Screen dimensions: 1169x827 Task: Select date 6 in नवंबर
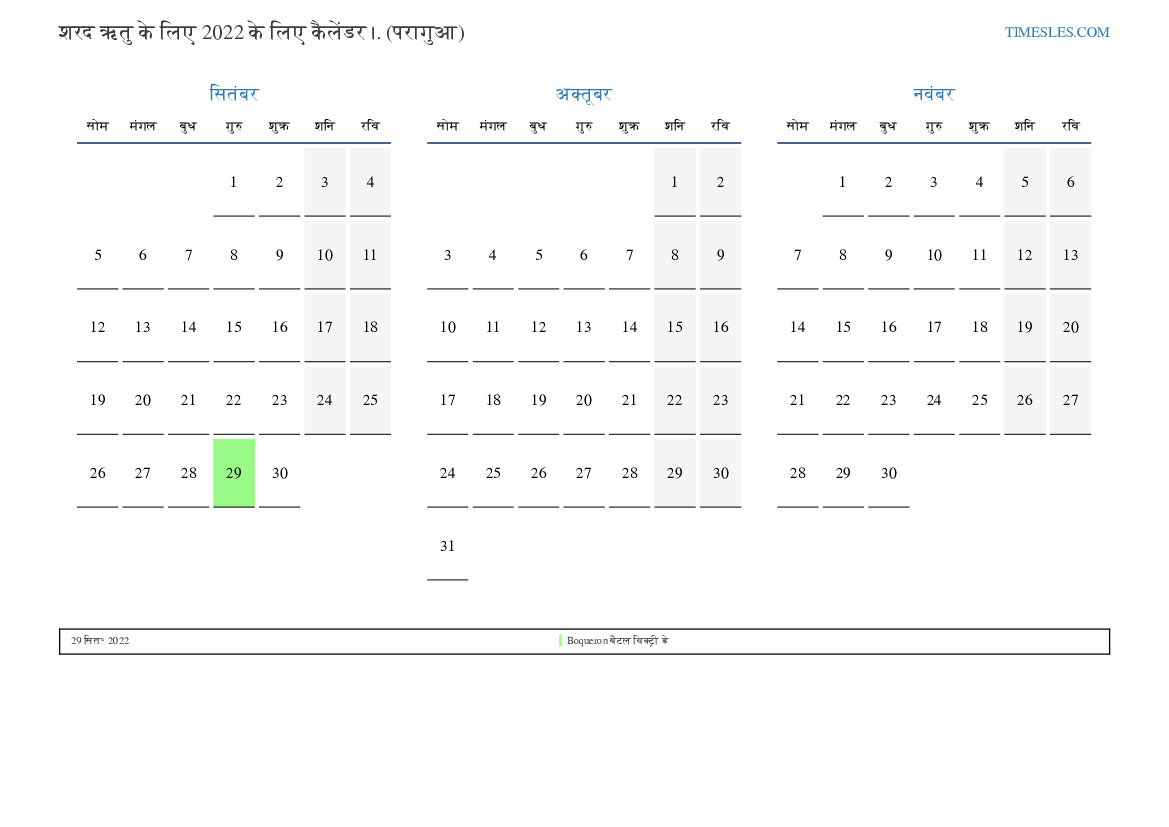(1071, 182)
